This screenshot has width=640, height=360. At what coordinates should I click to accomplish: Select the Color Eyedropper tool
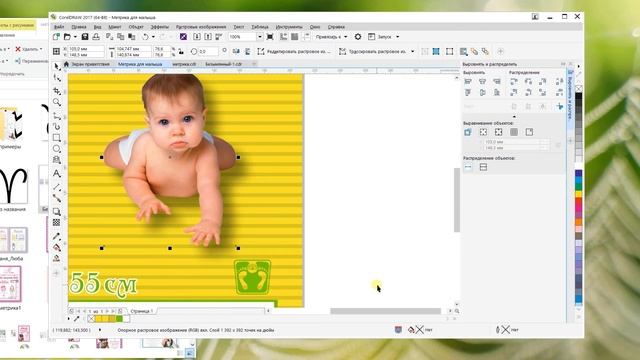(x=57, y=236)
